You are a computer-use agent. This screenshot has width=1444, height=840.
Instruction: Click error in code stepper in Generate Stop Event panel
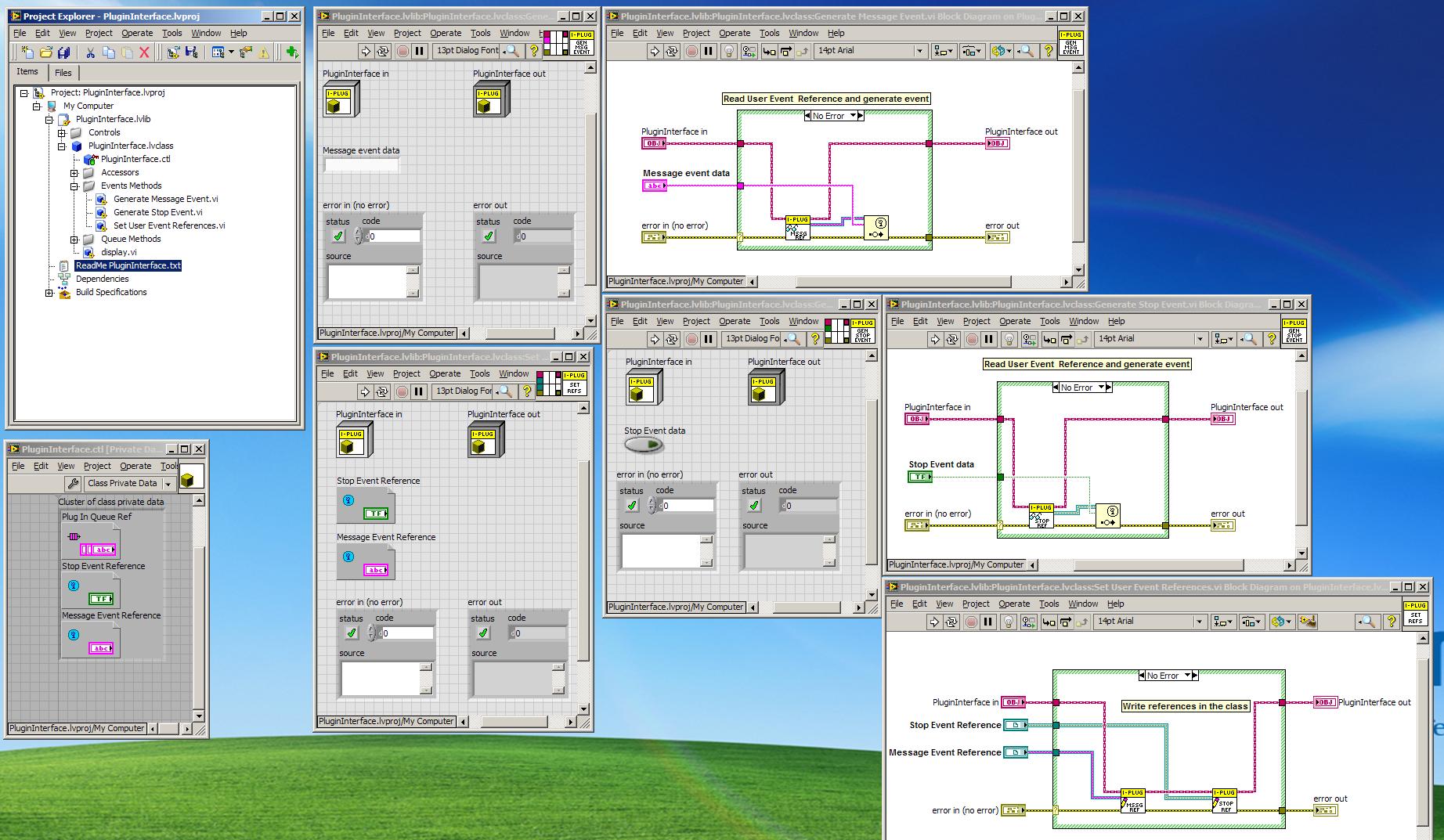point(652,506)
